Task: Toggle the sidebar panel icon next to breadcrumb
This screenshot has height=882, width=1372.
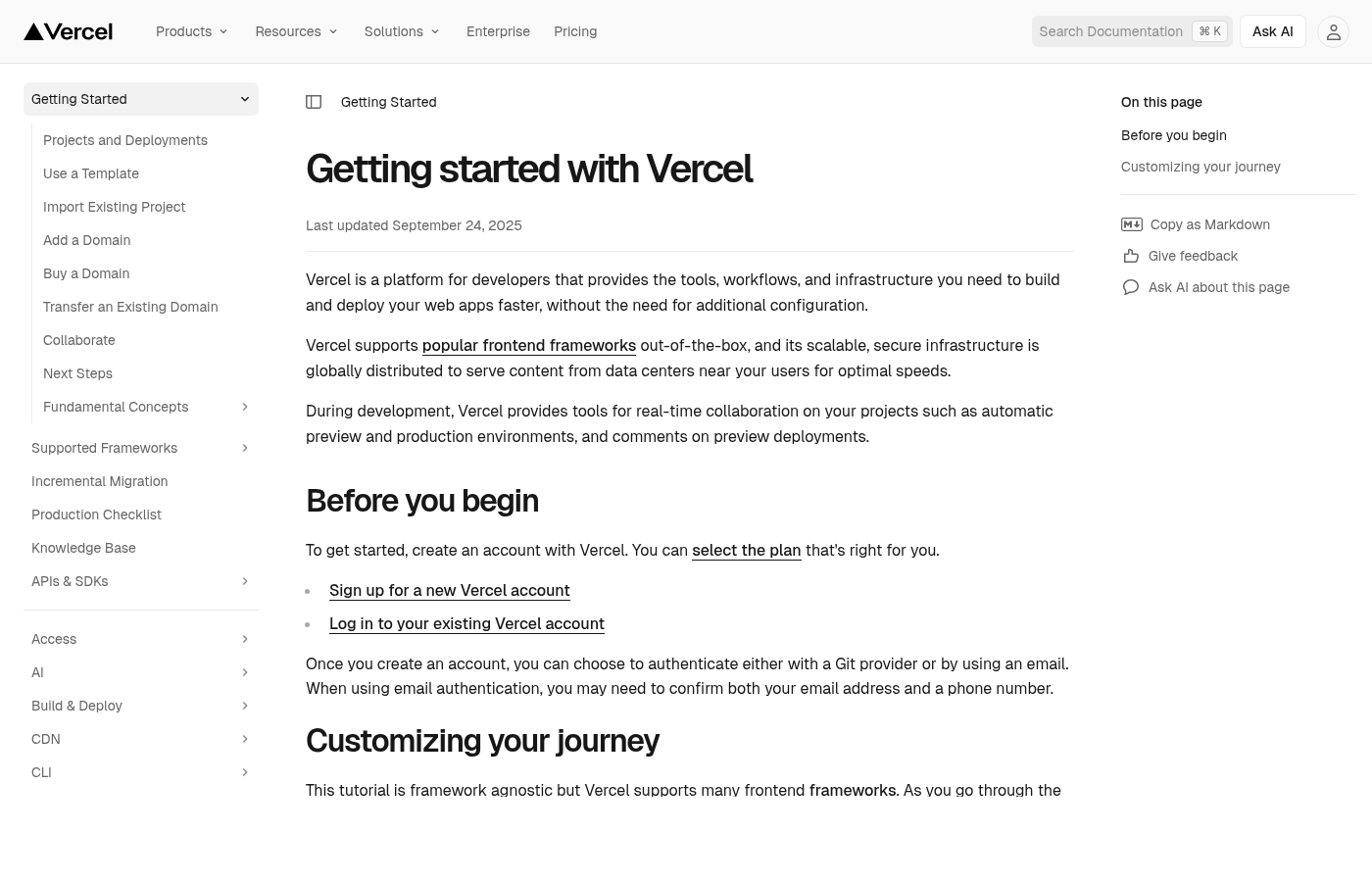Action: (x=314, y=101)
